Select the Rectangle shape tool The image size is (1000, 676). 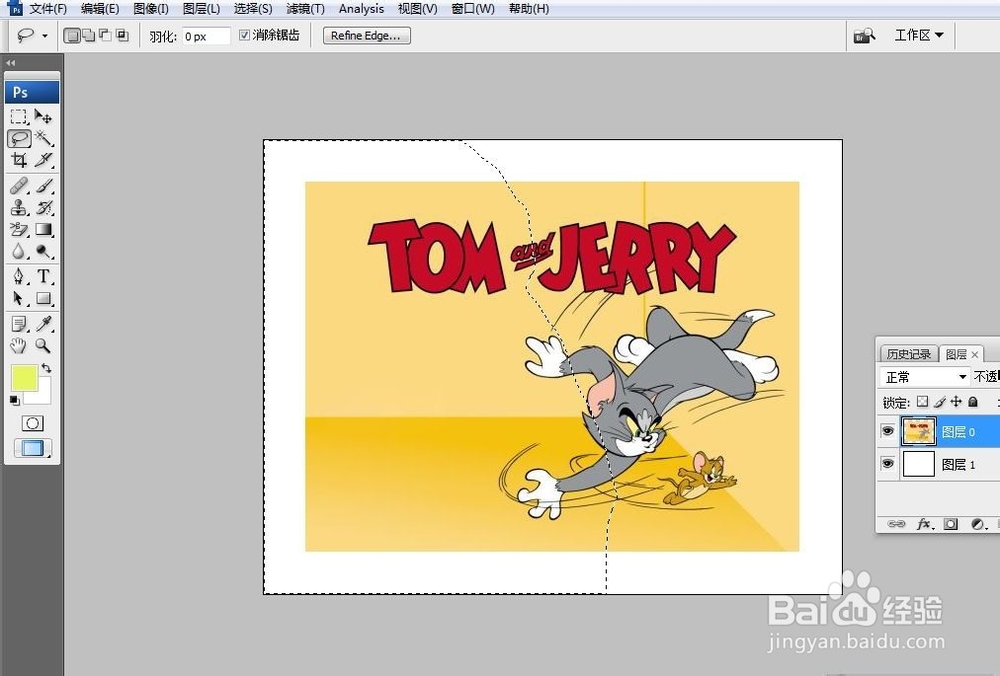(x=43, y=298)
